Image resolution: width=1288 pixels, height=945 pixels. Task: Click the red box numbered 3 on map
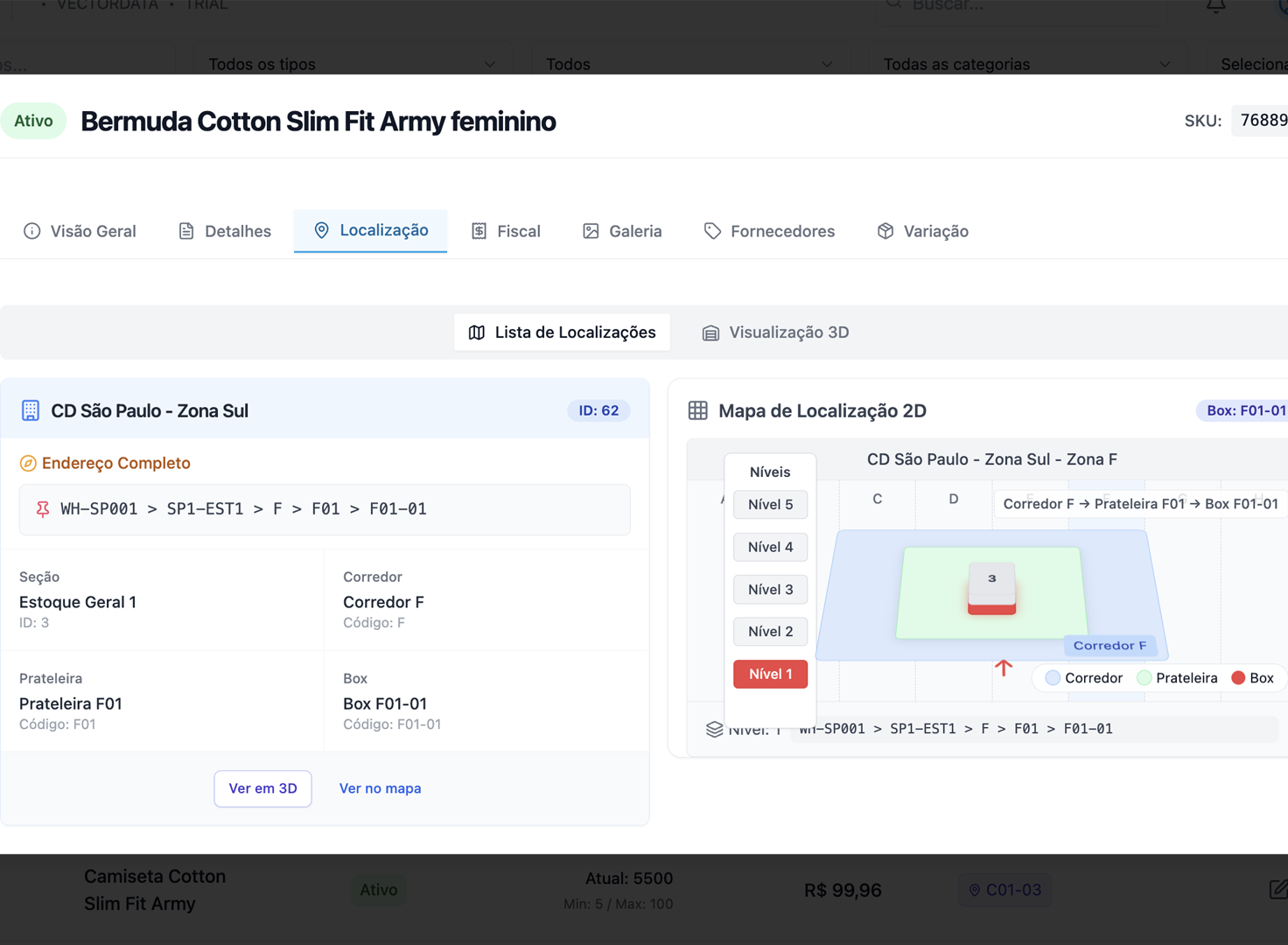991,589
